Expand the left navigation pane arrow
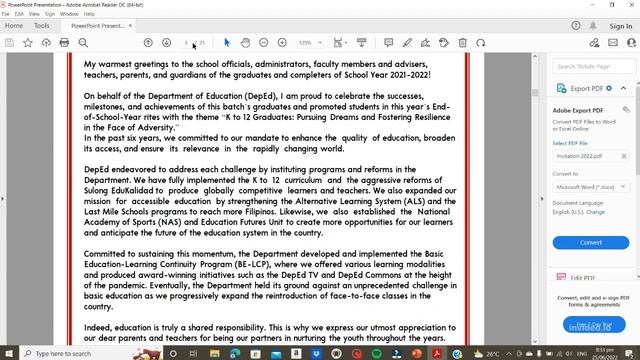The height and width of the screenshot is (360, 640). 2,199
